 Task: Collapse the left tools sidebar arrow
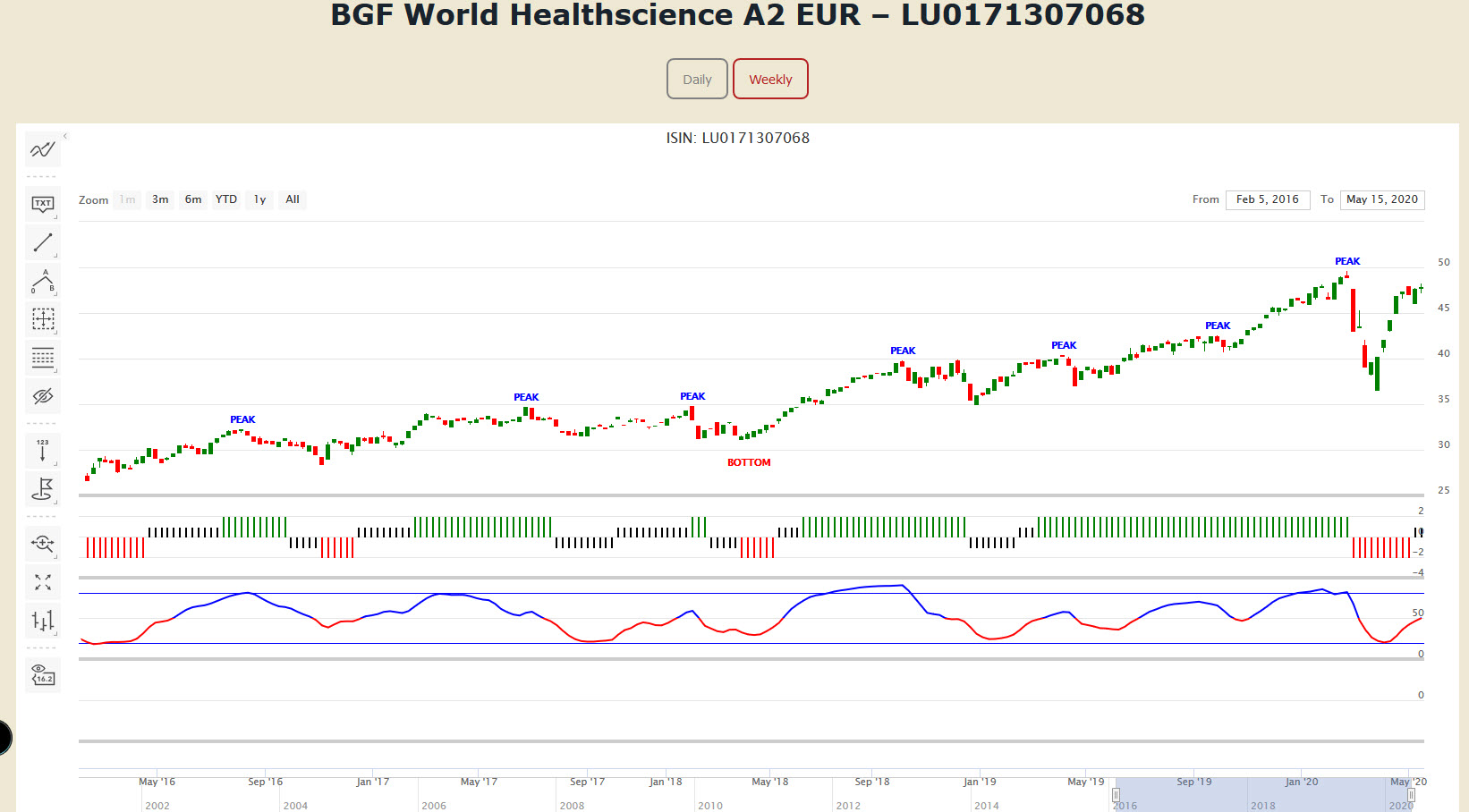65,136
